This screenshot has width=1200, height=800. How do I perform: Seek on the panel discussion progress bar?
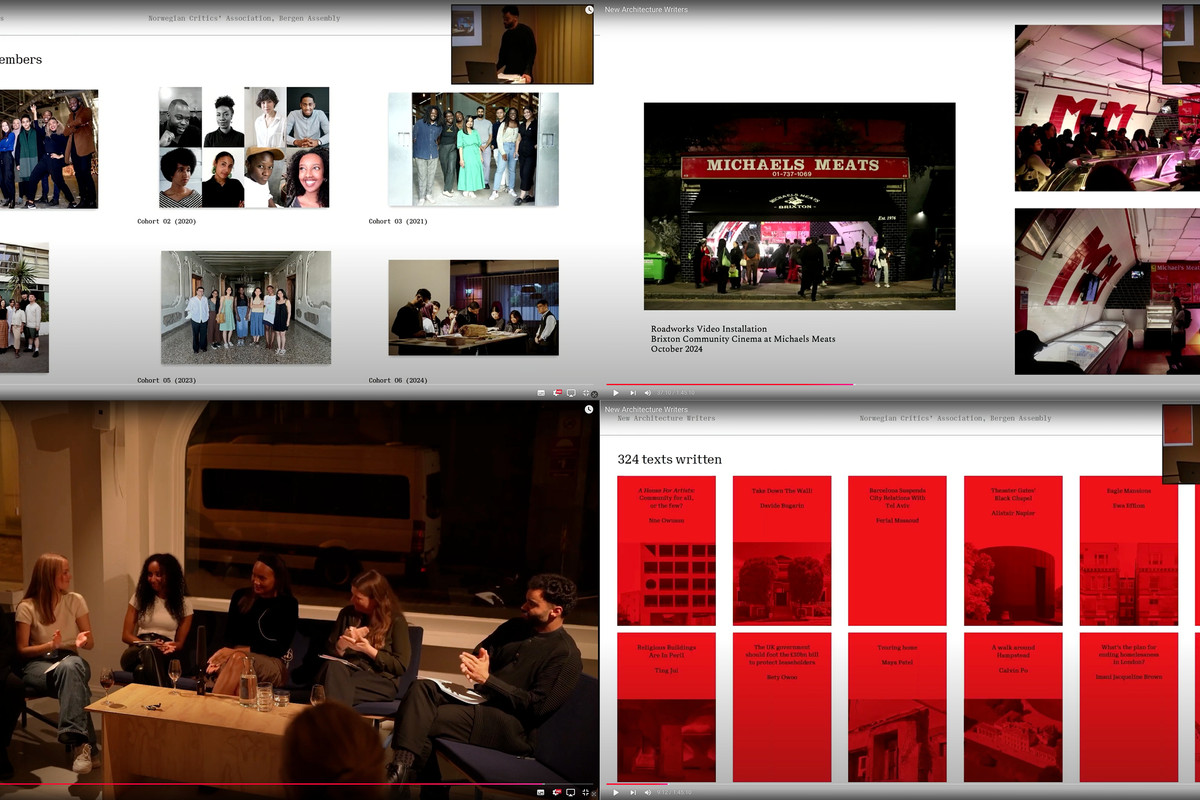click(x=297, y=784)
